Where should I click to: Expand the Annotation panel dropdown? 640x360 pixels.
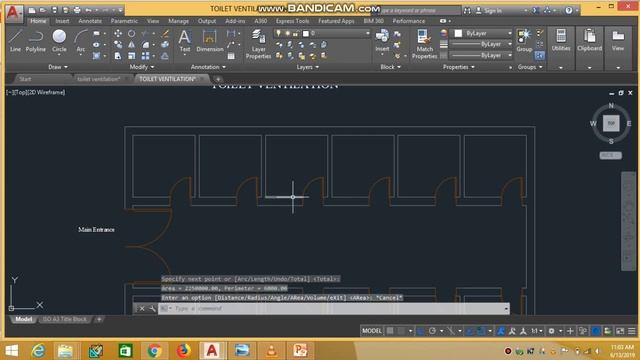208,67
